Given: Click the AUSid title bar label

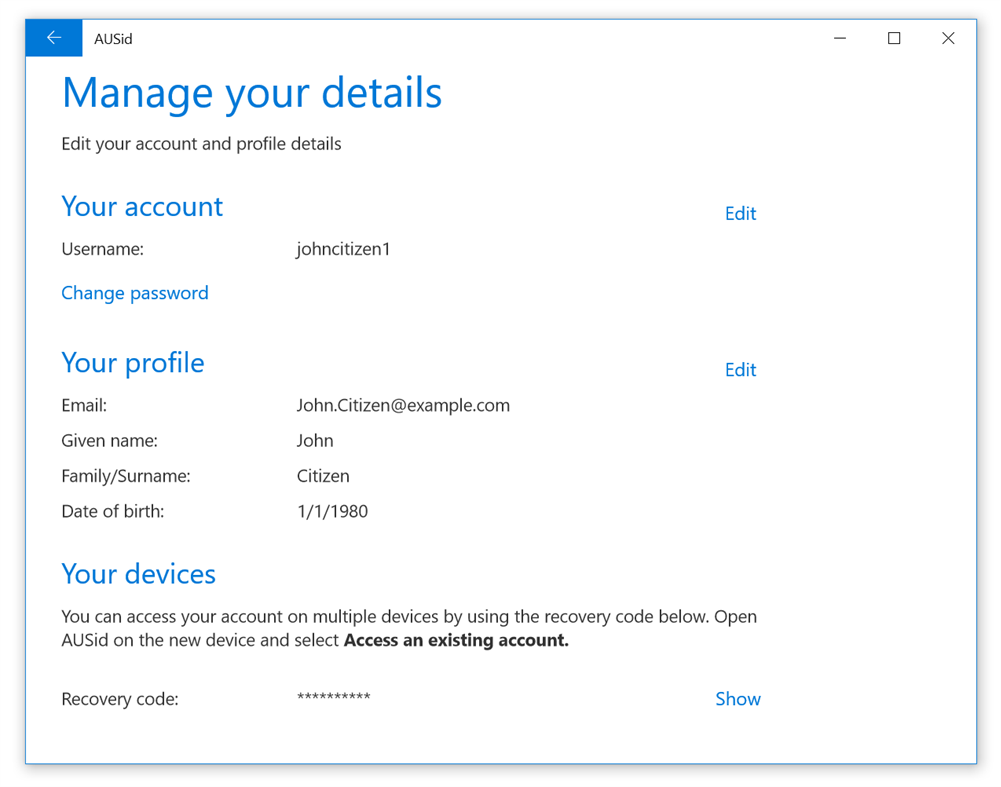Looking at the screenshot, I should 112,38.
